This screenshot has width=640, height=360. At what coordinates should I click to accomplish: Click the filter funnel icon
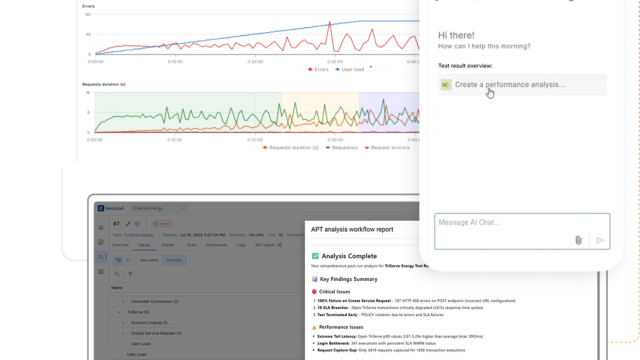pyautogui.click(x=130, y=274)
